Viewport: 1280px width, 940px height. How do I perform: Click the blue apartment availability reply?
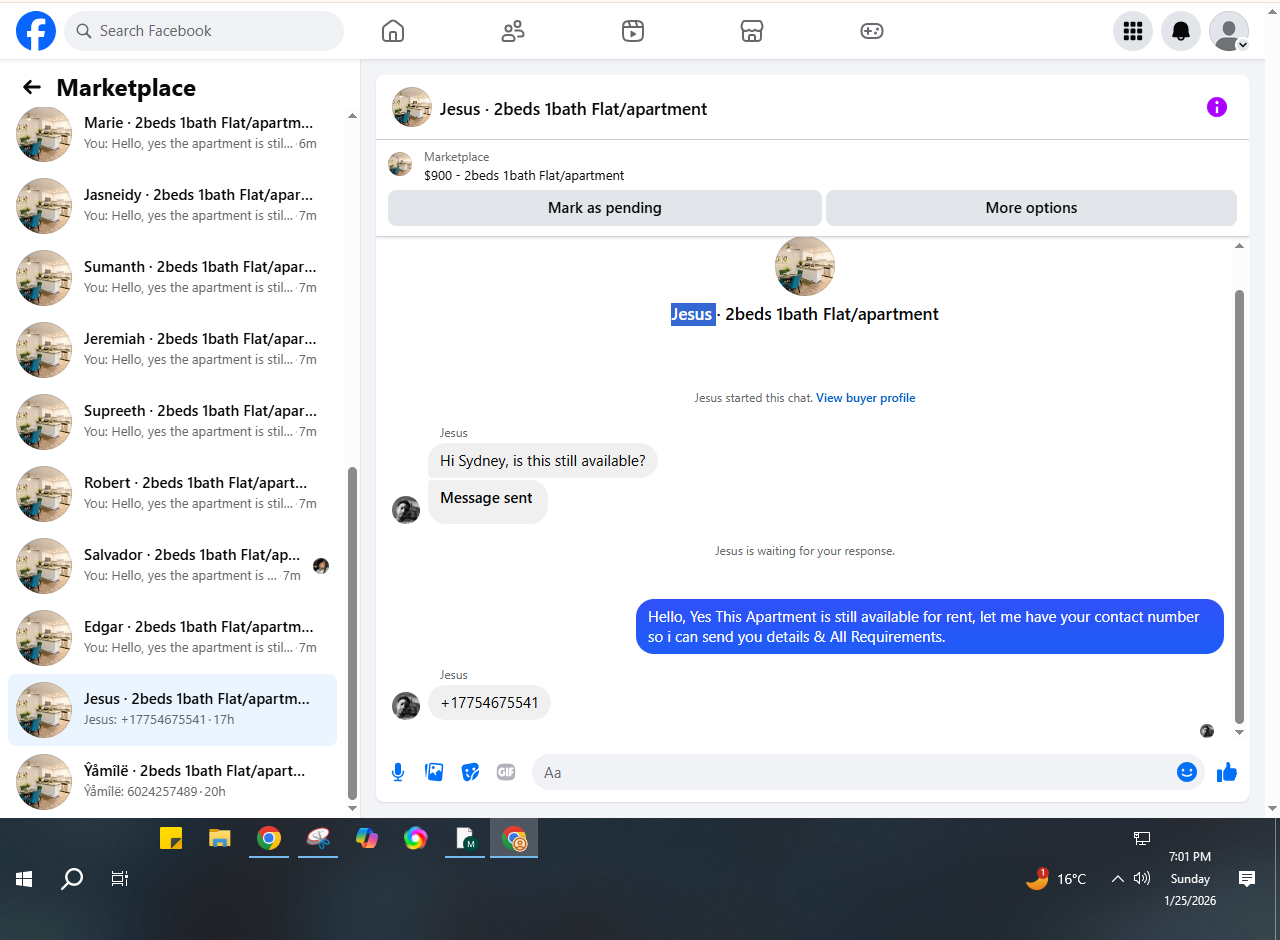click(x=930, y=627)
